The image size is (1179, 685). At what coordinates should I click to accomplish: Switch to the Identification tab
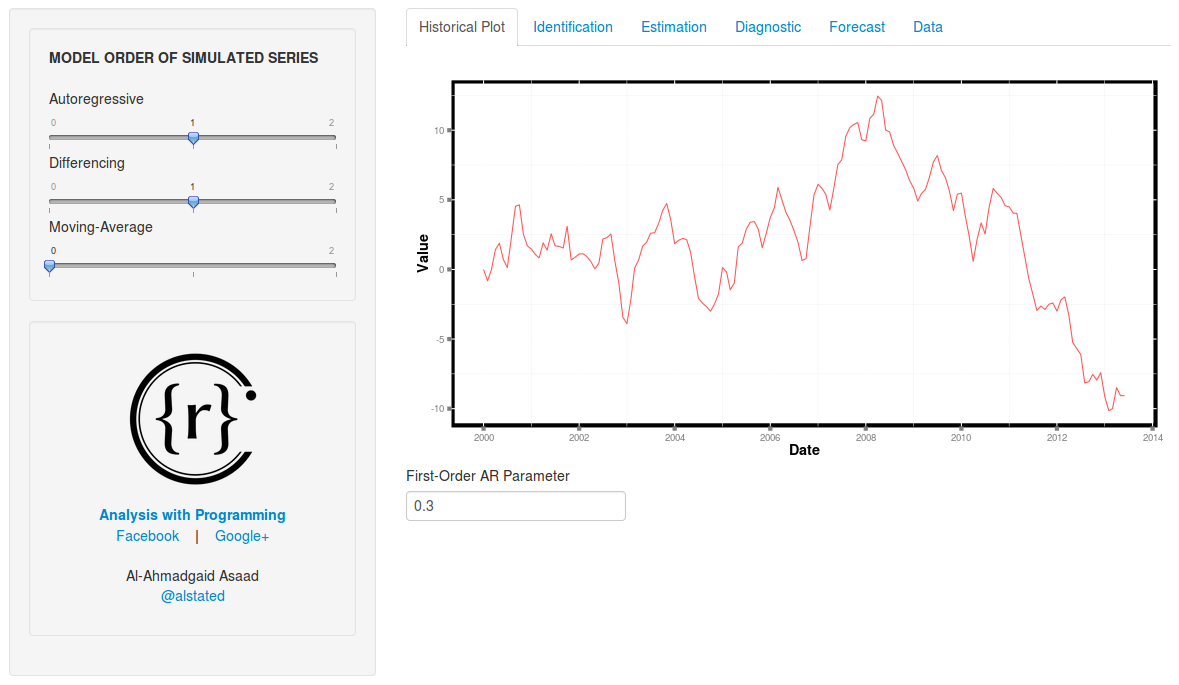(x=573, y=27)
